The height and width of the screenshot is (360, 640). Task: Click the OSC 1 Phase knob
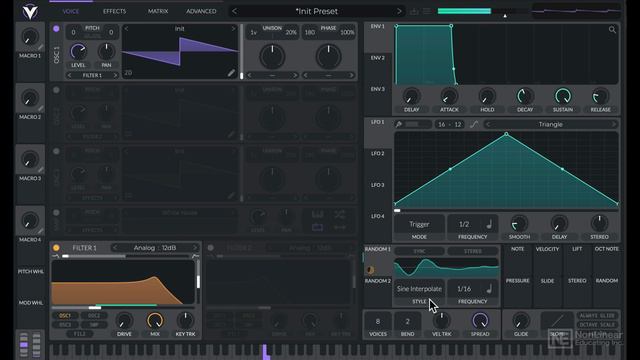click(x=328, y=56)
